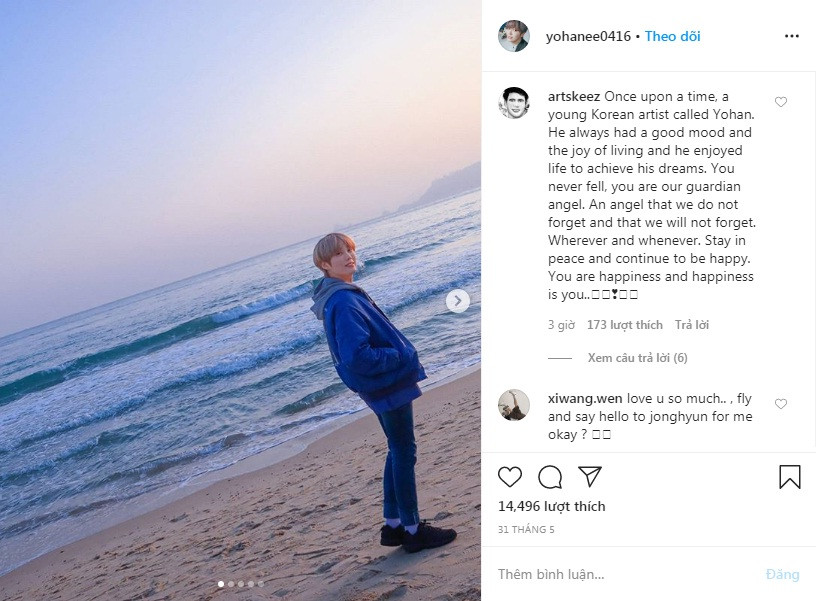
Task: Open yohanee0416 profile picture
Action: 514,36
